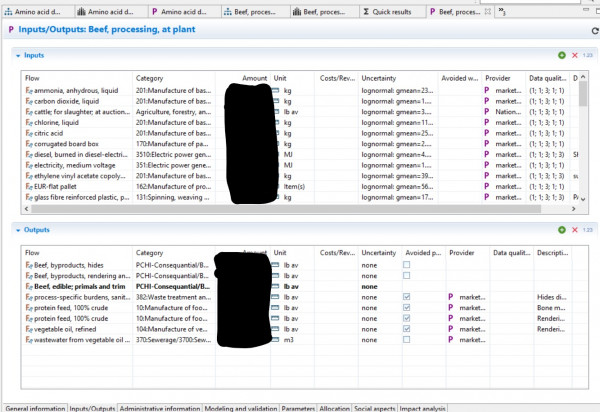Click green add button in Outputs section
The width and height of the screenshot is (600, 412).
561,230
